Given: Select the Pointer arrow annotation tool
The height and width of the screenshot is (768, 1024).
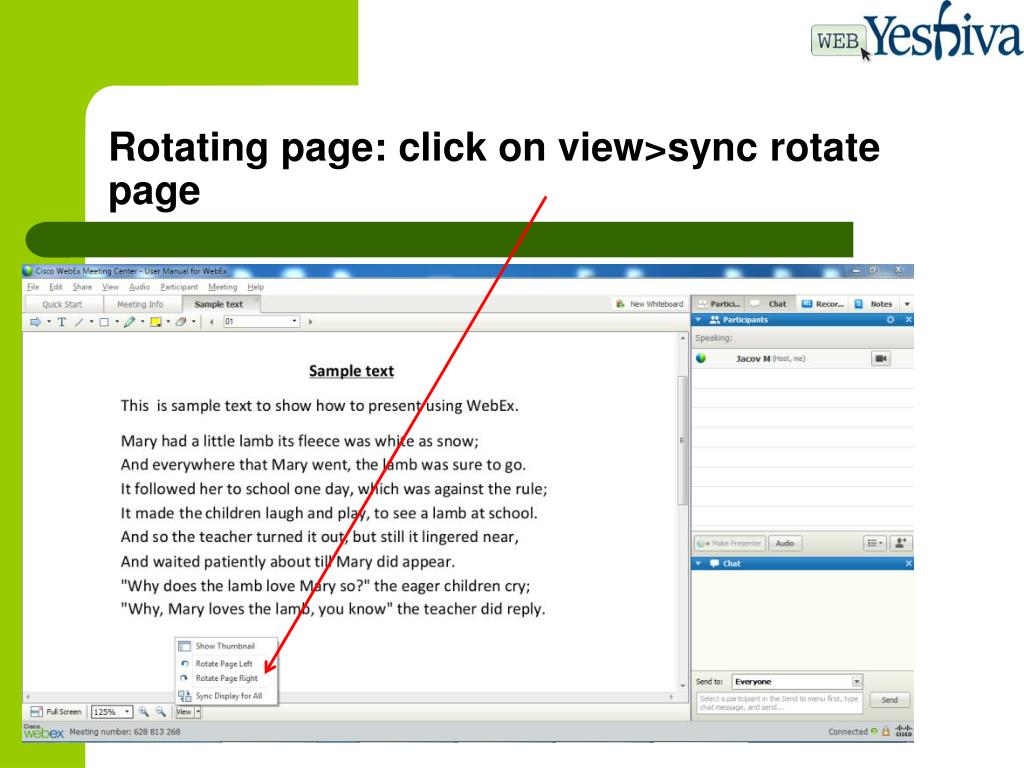Looking at the screenshot, I should pos(35,321).
